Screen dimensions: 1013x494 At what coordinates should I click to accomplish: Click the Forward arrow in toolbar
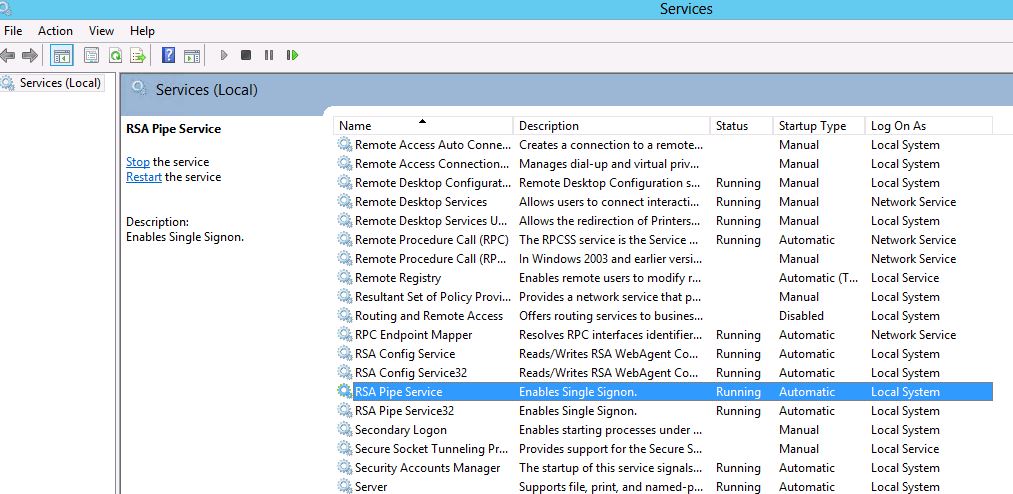(x=30, y=56)
